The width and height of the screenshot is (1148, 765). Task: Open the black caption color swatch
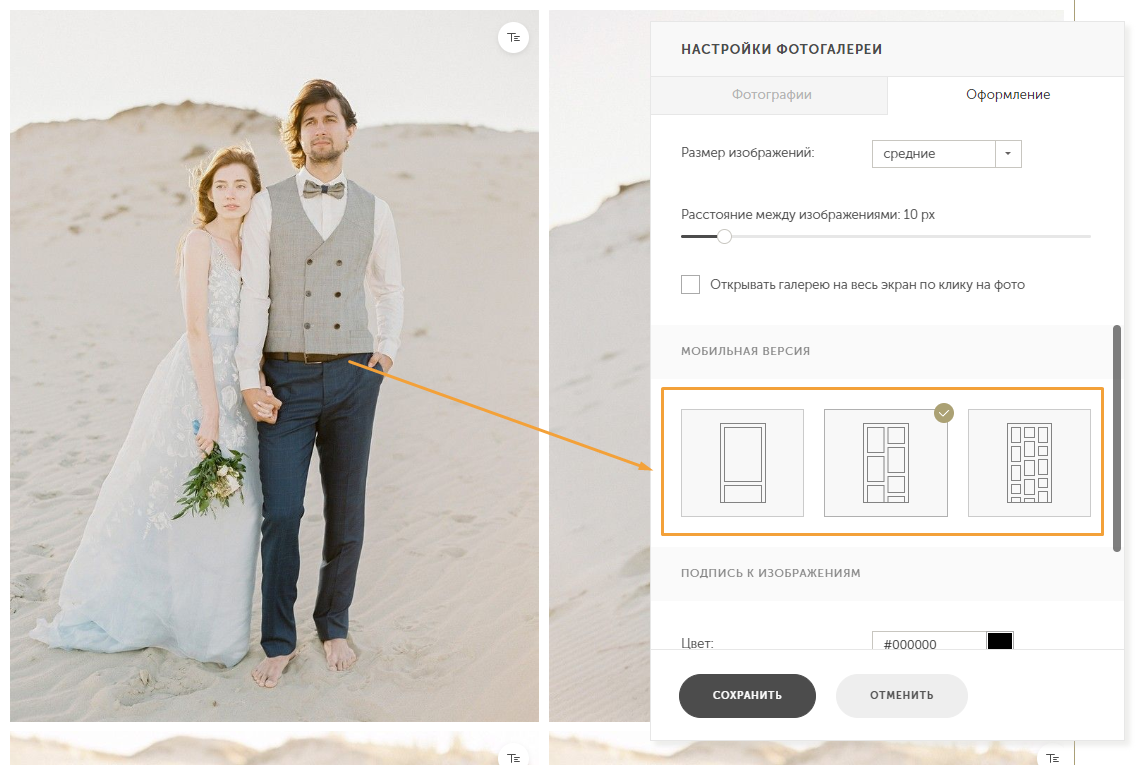pos(1000,641)
